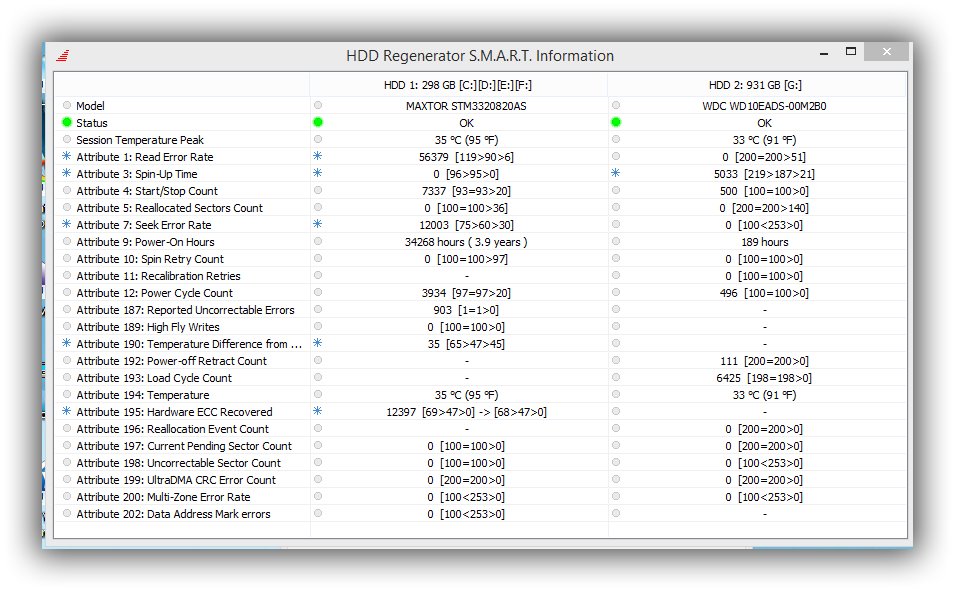The height and width of the screenshot is (591, 955).
Task: Click HDD 1 asterisk in Temperature Difference row
Action: (x=318, y=344)
